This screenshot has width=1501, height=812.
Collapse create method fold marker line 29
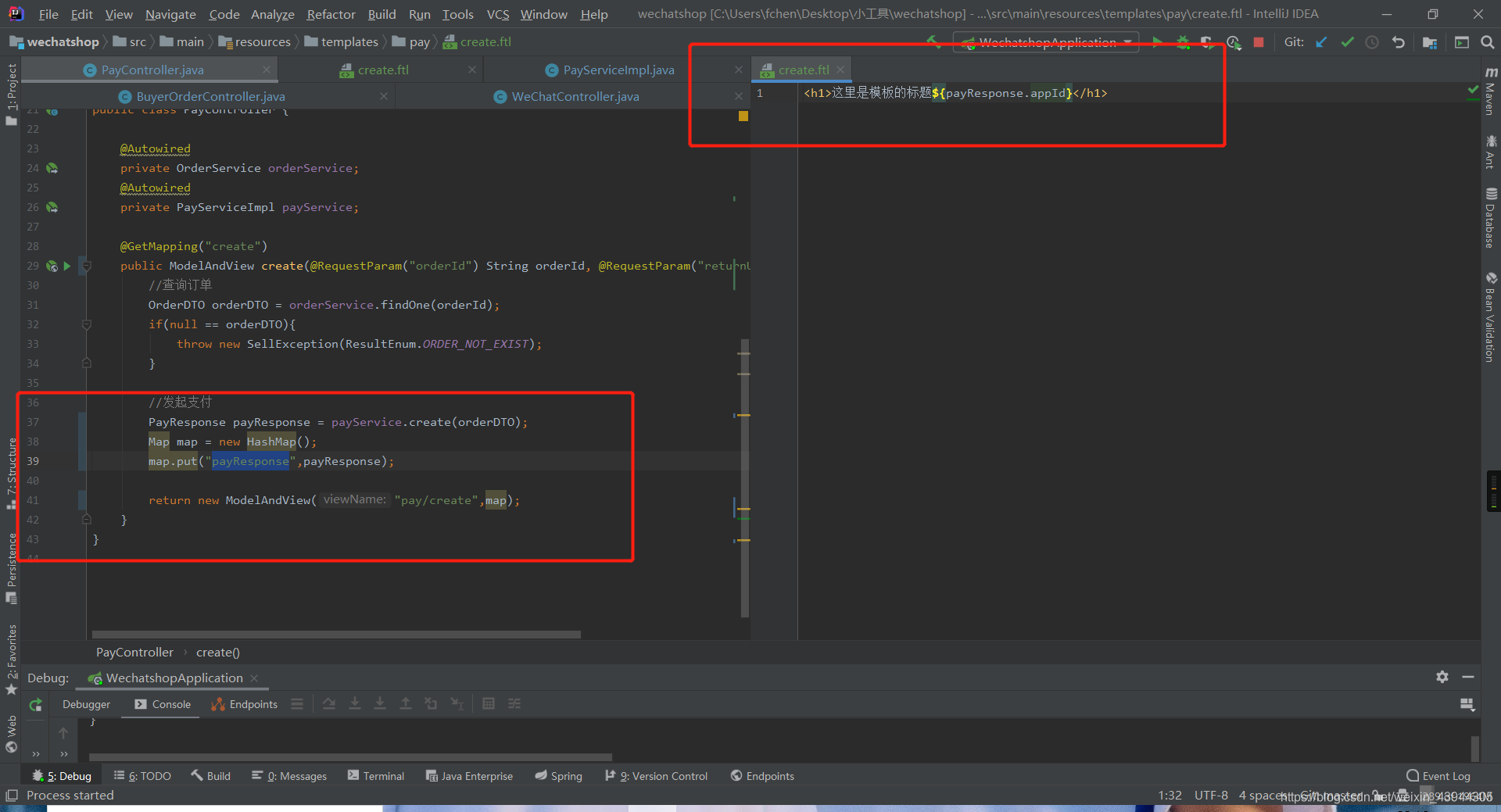tap(87, 266)
